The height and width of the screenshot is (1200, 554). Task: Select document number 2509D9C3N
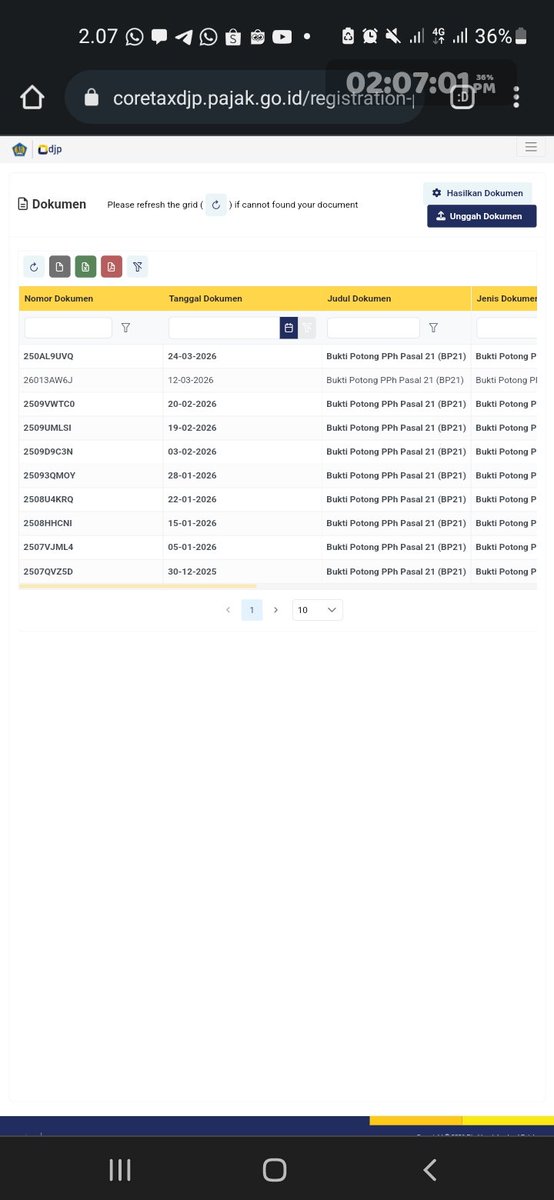point(48,452)
